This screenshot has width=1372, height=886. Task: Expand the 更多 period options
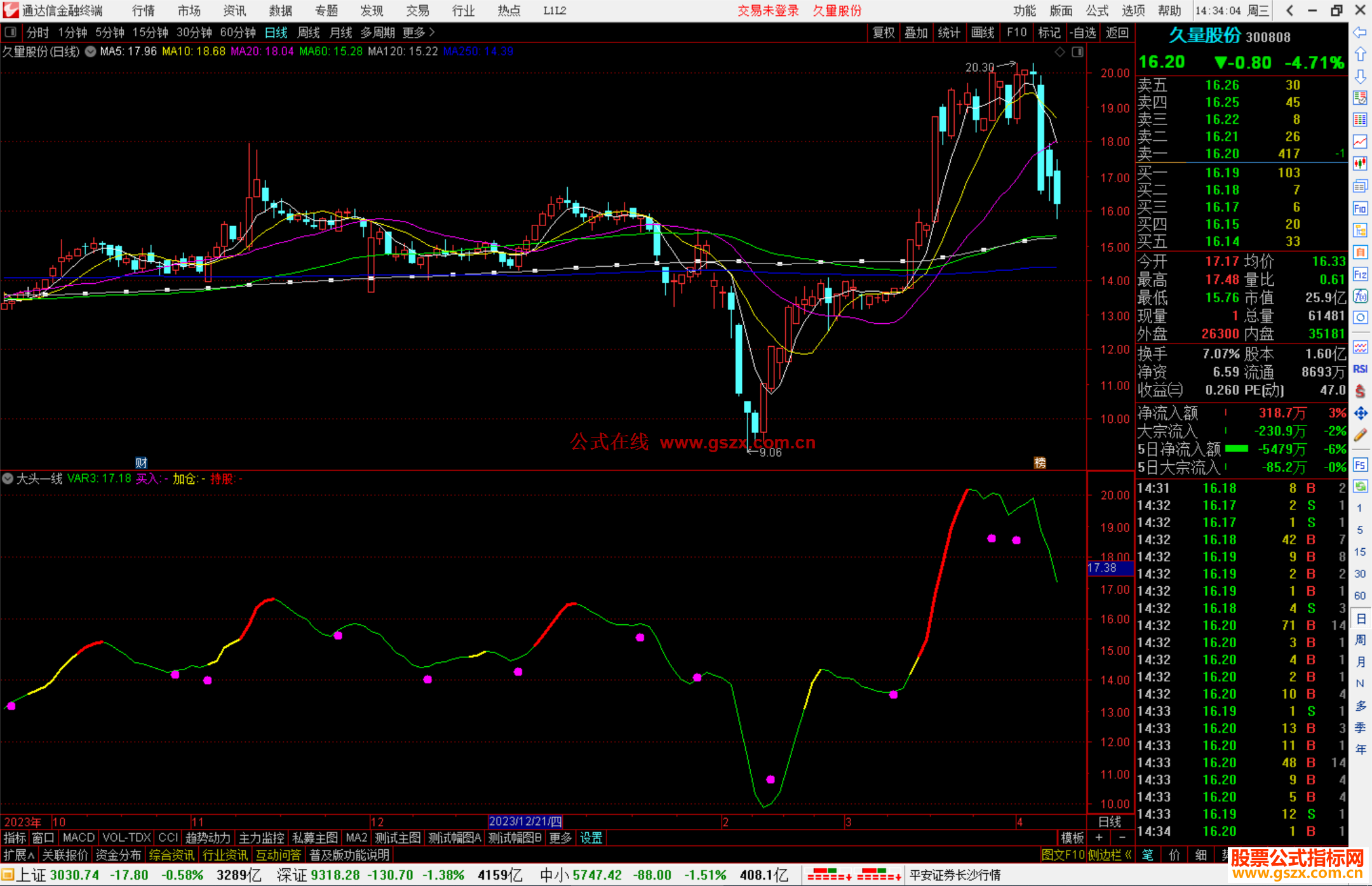[418, 32]
